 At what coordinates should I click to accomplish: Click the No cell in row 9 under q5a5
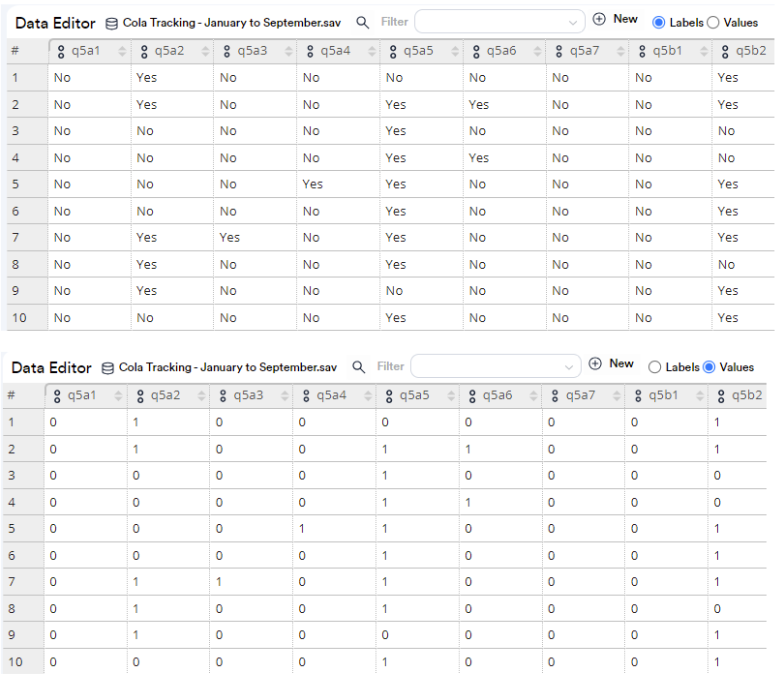click(394, 290)
